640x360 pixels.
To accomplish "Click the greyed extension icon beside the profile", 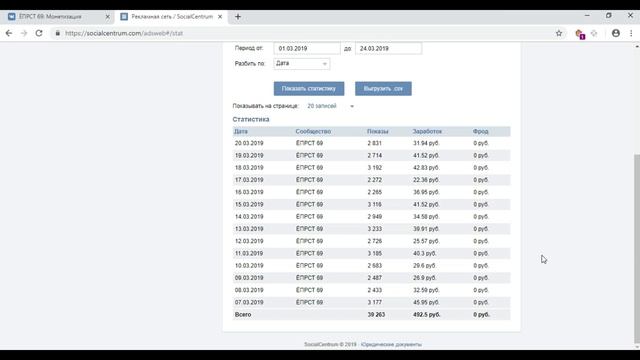I will [x=594, y=33].
